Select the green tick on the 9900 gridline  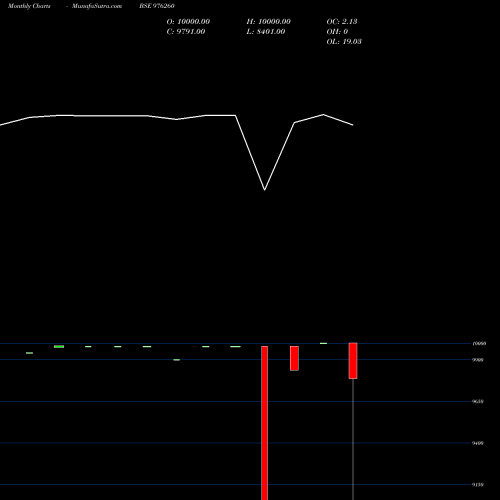coord(177,360)
